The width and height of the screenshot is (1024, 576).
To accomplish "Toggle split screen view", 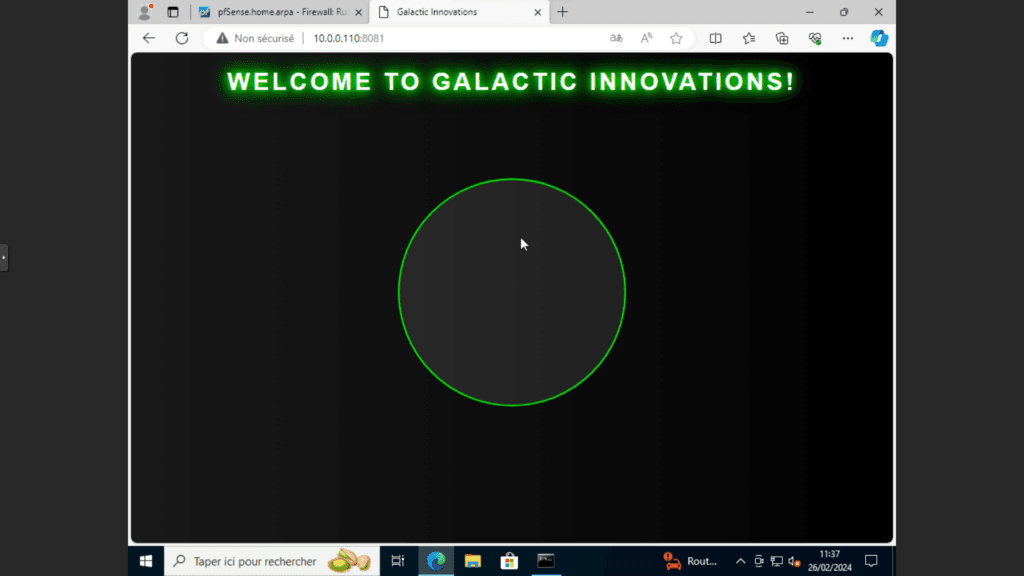I will (715, 38).
